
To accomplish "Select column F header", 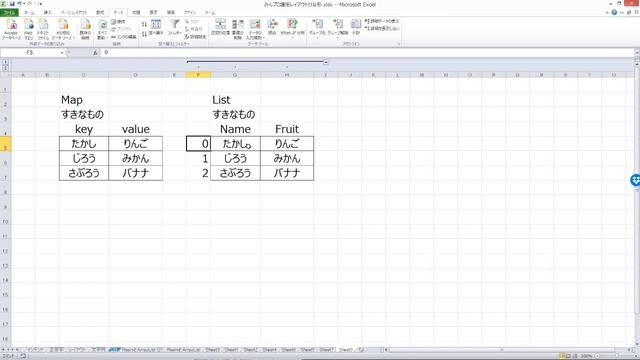I will tap(198, 75).
